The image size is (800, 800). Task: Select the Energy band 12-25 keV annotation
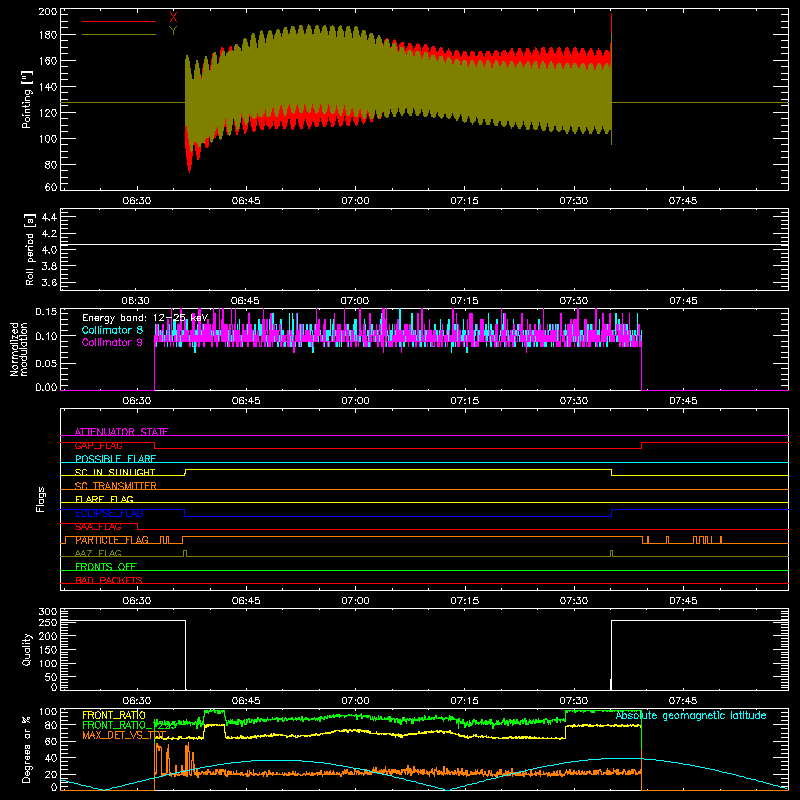click(145, 318)
